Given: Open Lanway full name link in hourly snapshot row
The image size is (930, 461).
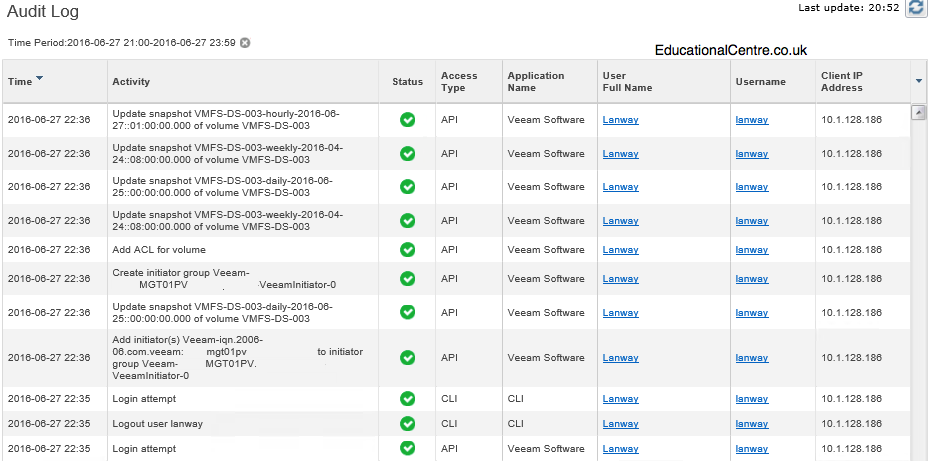Looking at the screenshot, I should point(620,120).
